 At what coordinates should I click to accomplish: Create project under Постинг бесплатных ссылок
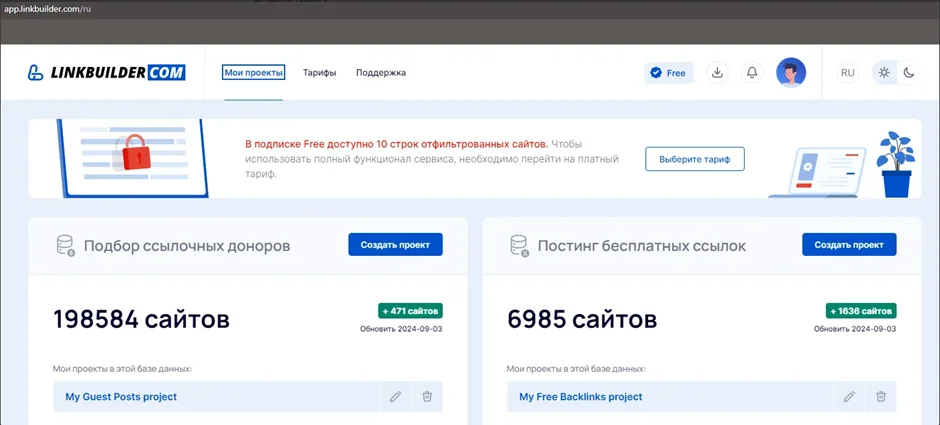pyautogui.click(x=849, y=245)
